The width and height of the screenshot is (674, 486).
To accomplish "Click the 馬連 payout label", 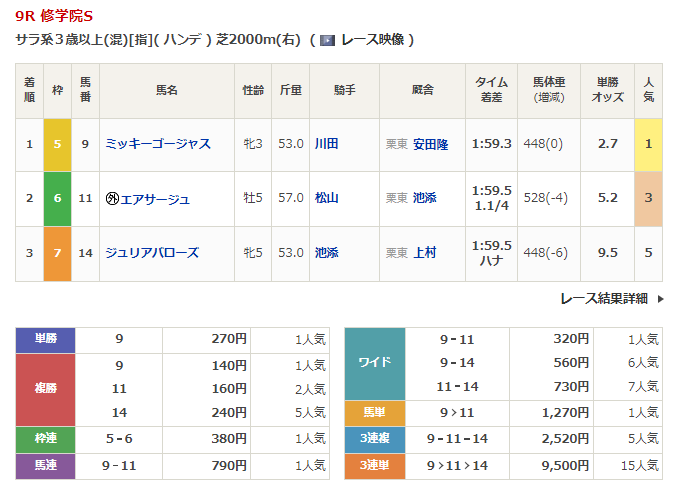I will (x=45, y=464).
